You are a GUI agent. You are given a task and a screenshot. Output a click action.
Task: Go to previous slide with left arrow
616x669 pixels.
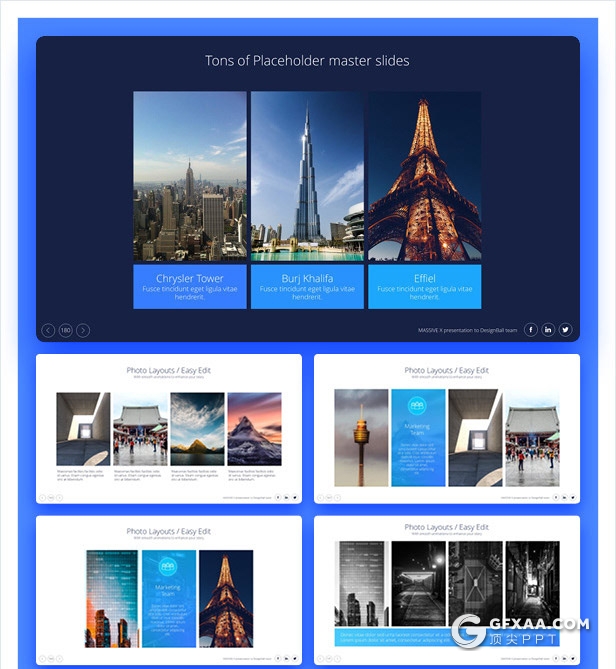48,330
